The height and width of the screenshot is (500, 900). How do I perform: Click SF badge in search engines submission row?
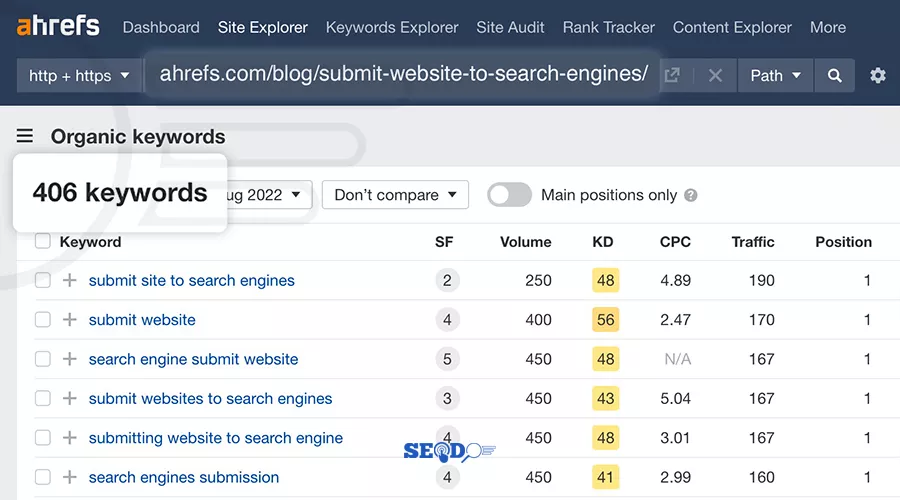pyautogui.click(x=447, y=476)
